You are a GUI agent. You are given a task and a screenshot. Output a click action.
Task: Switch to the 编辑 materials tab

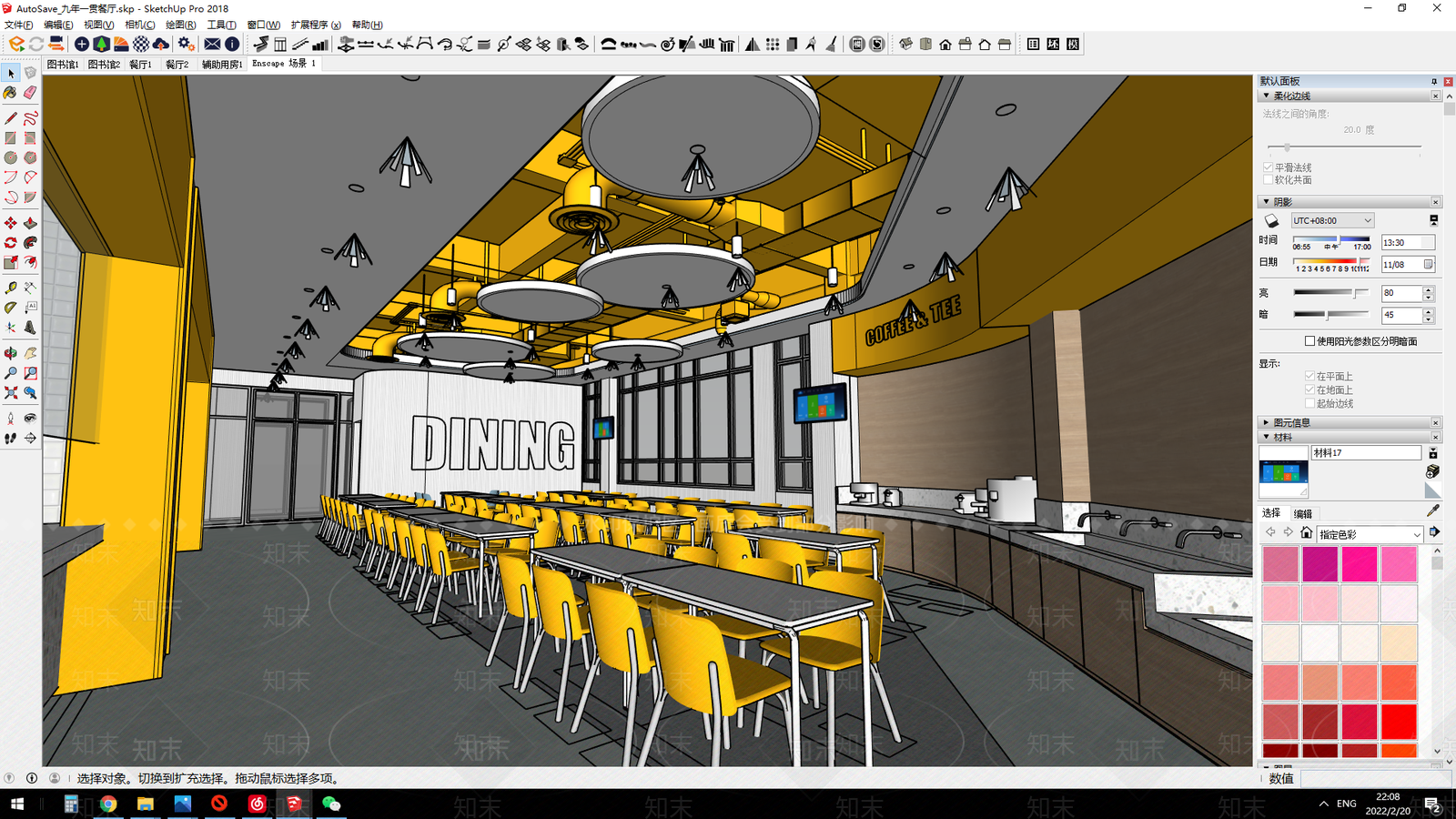pyautogui.click(x=1303, y=513)
